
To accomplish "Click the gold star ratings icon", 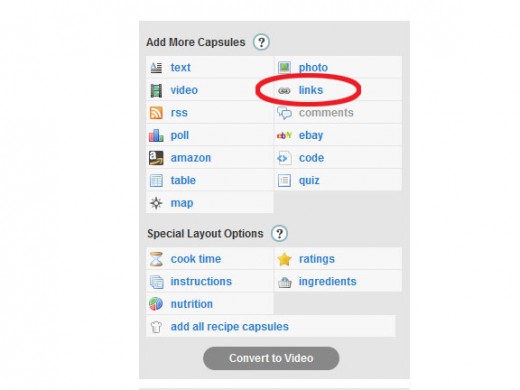I will point(284,259).
